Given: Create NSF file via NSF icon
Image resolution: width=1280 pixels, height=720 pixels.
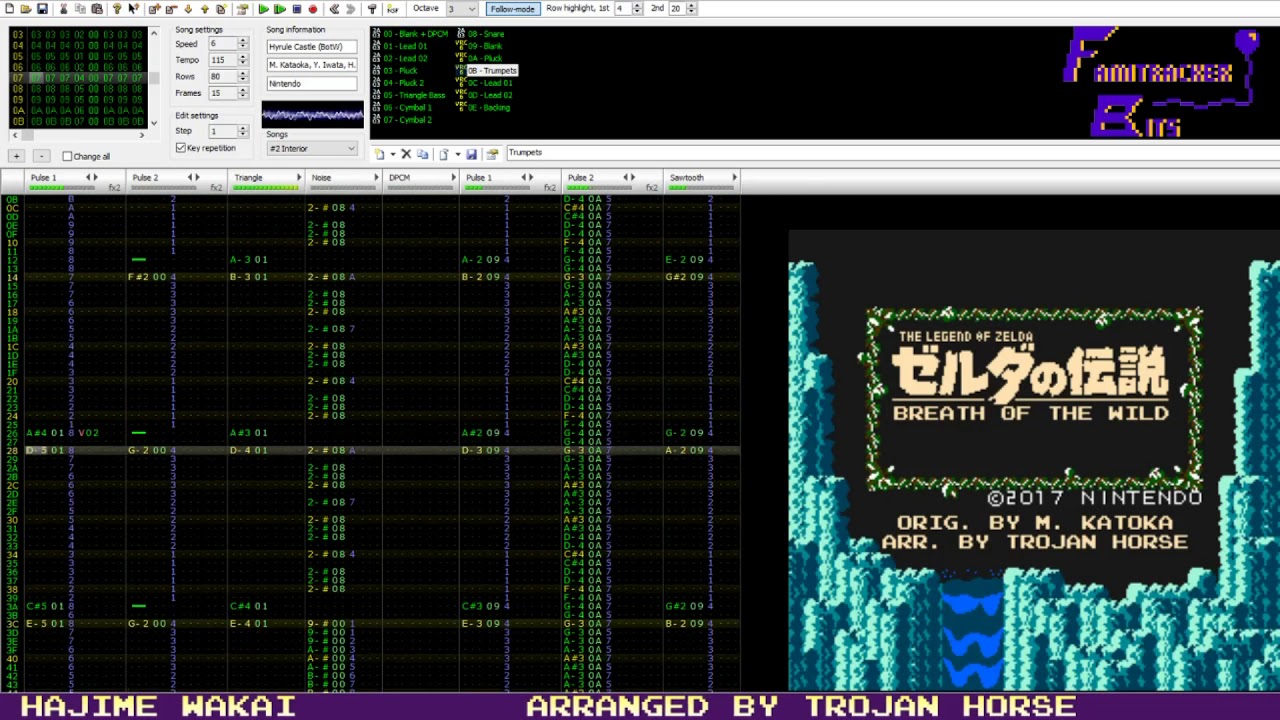Looking at the screenshot, I should [x=393, y=9].
